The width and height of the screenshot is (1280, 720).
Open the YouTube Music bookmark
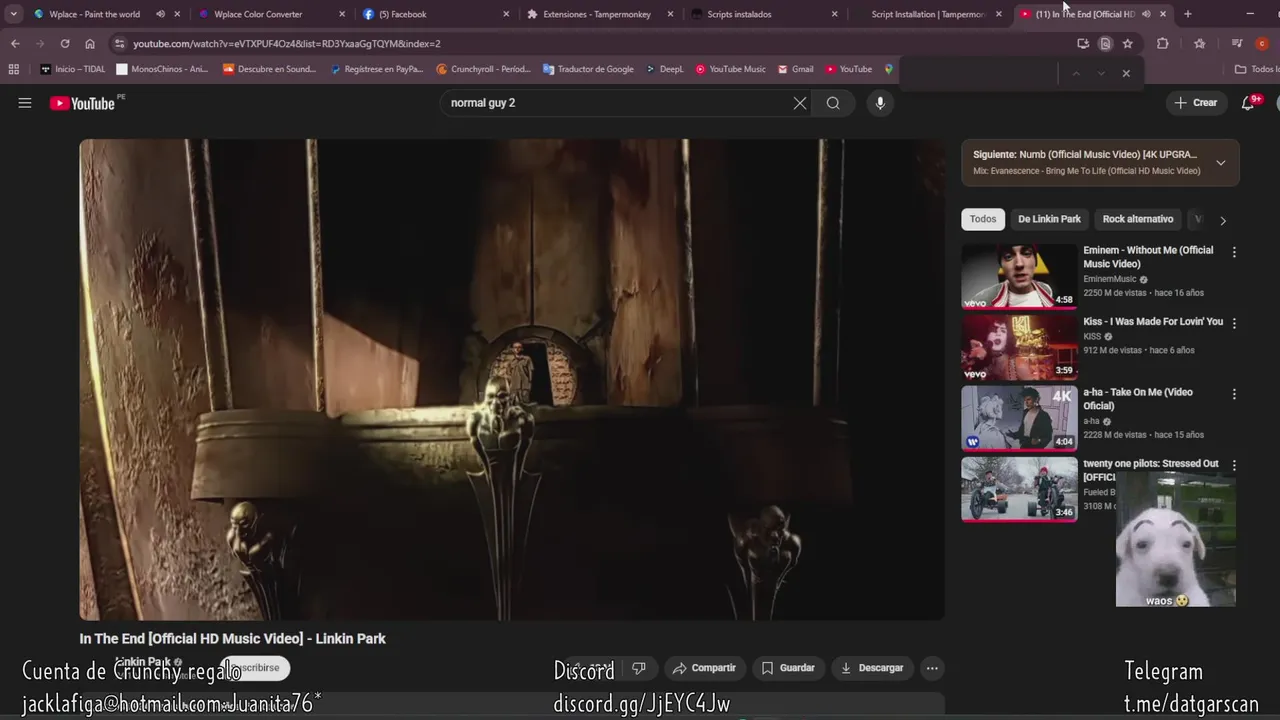tap(731, 69)
